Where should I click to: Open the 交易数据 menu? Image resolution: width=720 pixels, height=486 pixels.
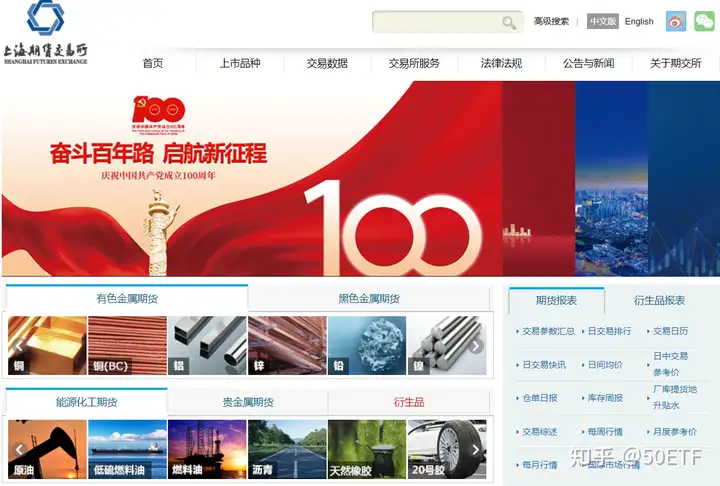pos(327,63)
